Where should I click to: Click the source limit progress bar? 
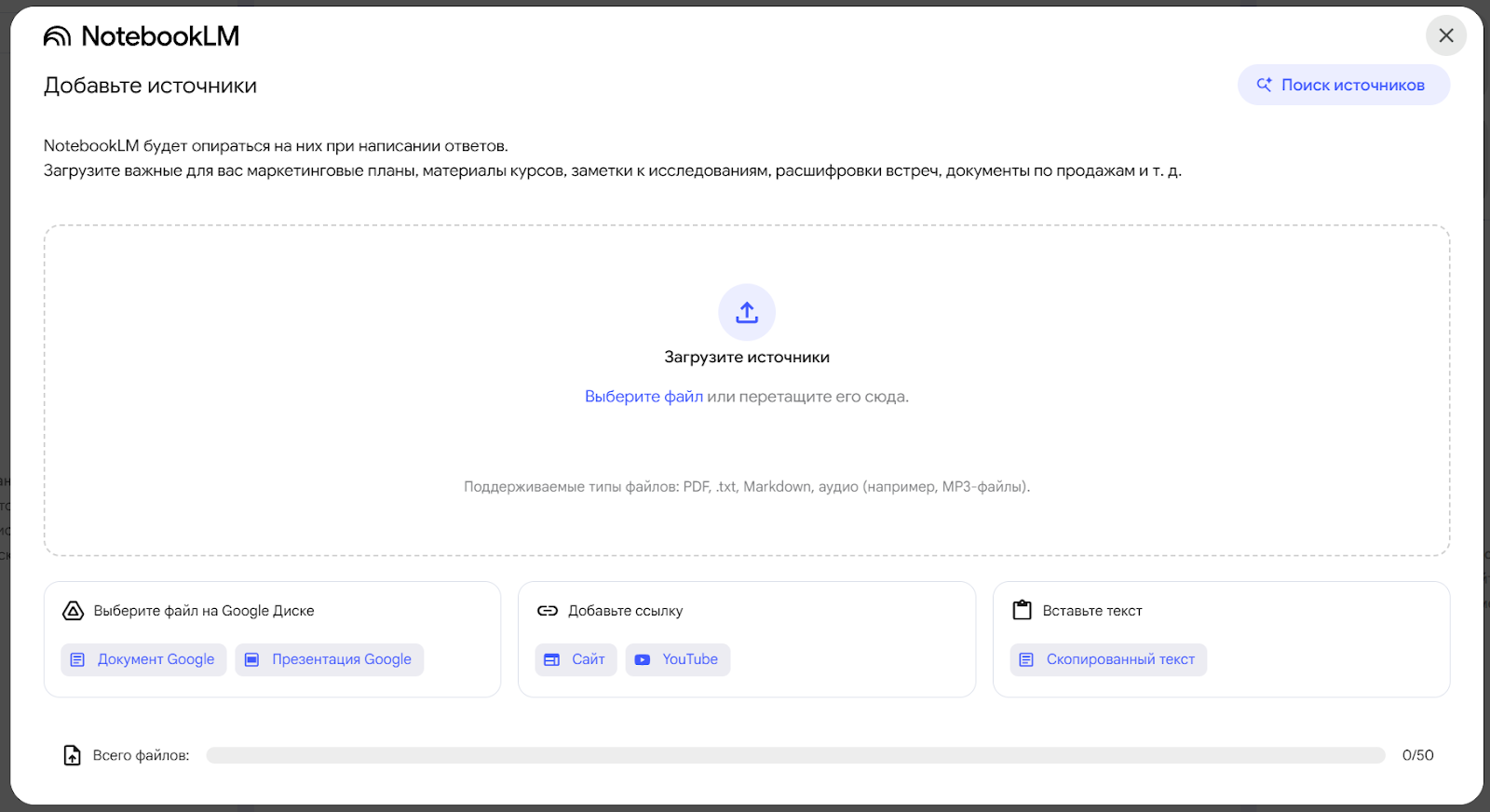coord(795,755)
